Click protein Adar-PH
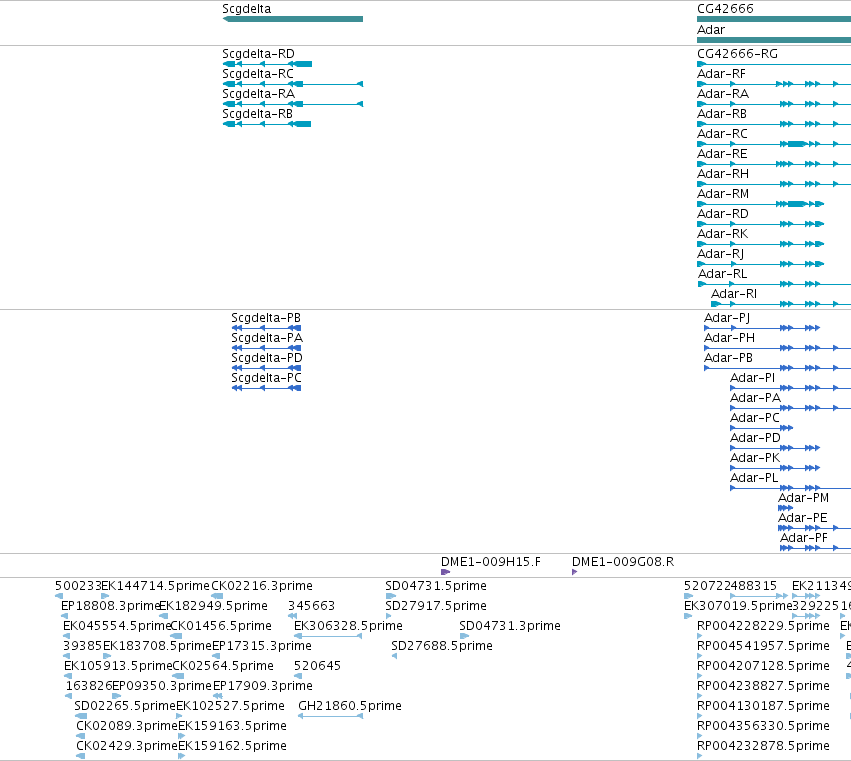 click(x=729, y=338)
